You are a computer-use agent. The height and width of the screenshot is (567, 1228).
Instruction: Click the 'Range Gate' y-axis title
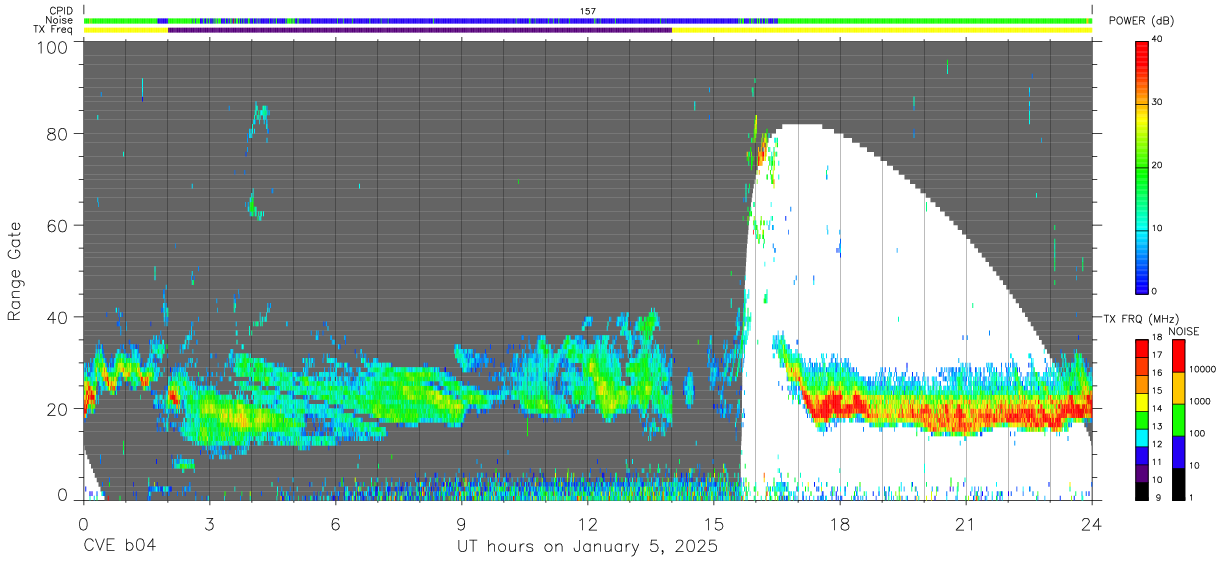(x=15, y=271)
